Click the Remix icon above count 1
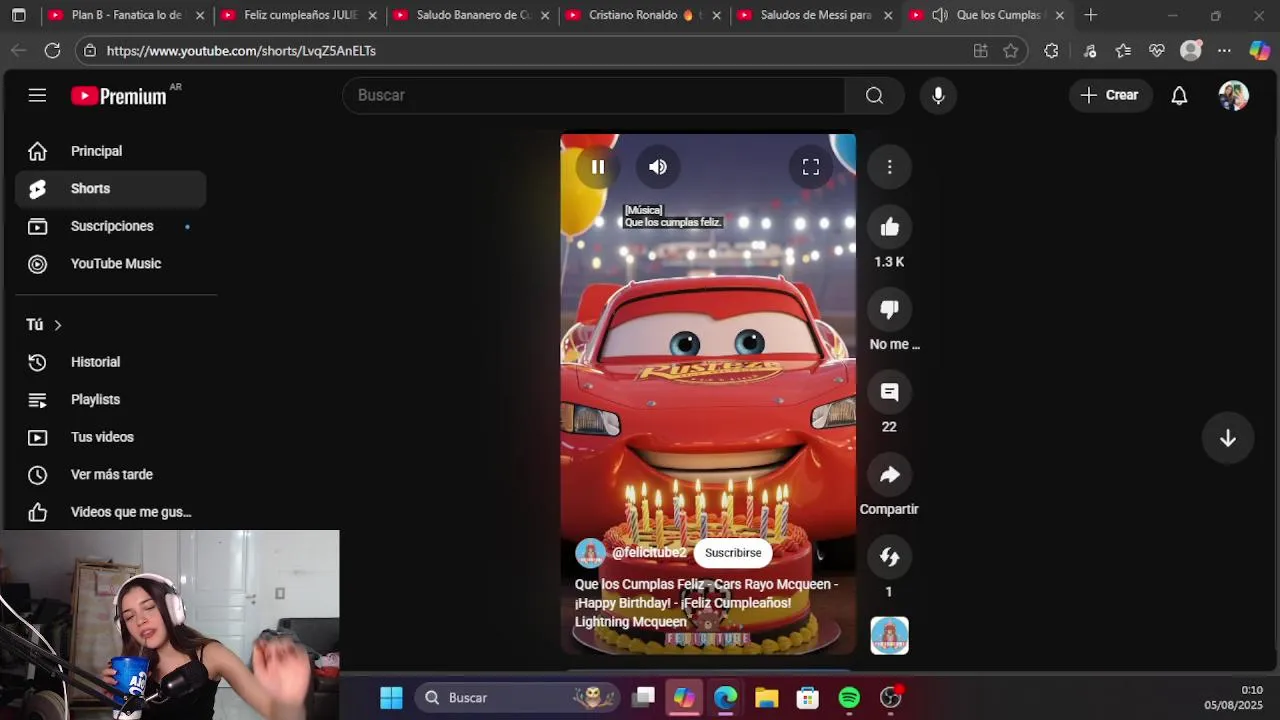Viewport: 1280px width, 720px height. point(889,557)
